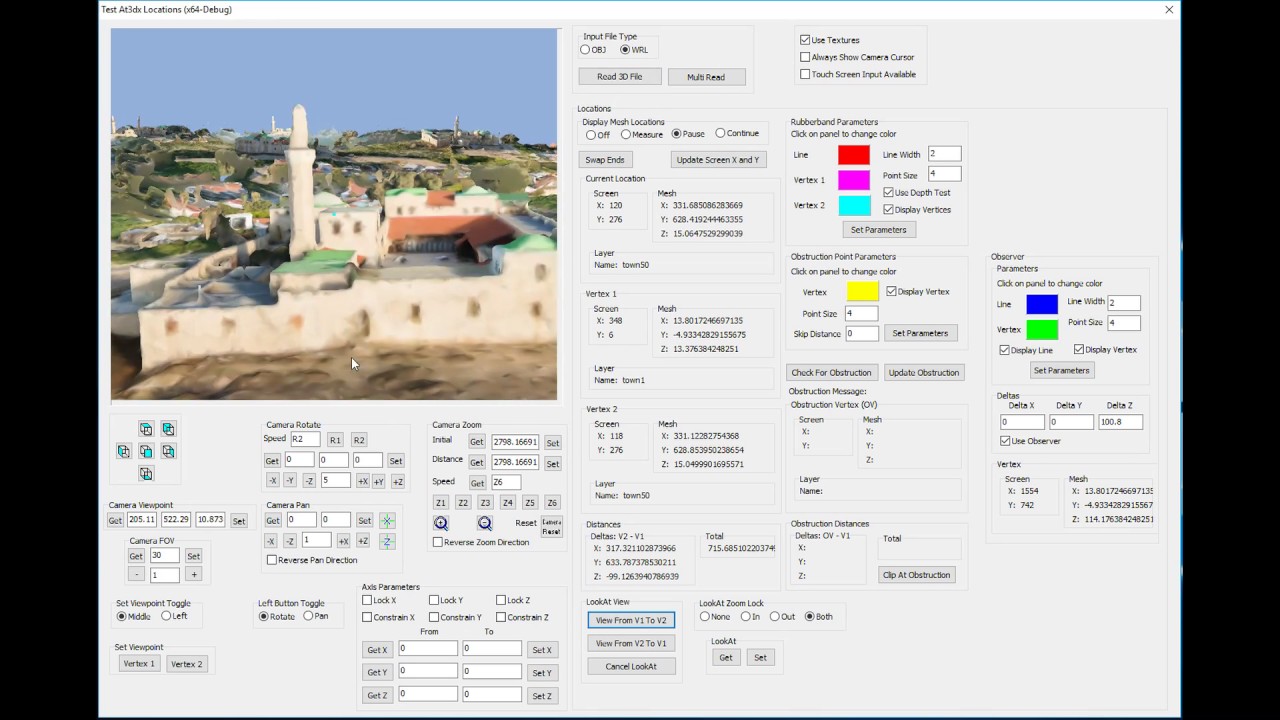The height and width of the screenshot is (720, 1280).
Task: Choose LookAt Zoom Lock None
Action: pyautogui.click(x=705, y=616)
